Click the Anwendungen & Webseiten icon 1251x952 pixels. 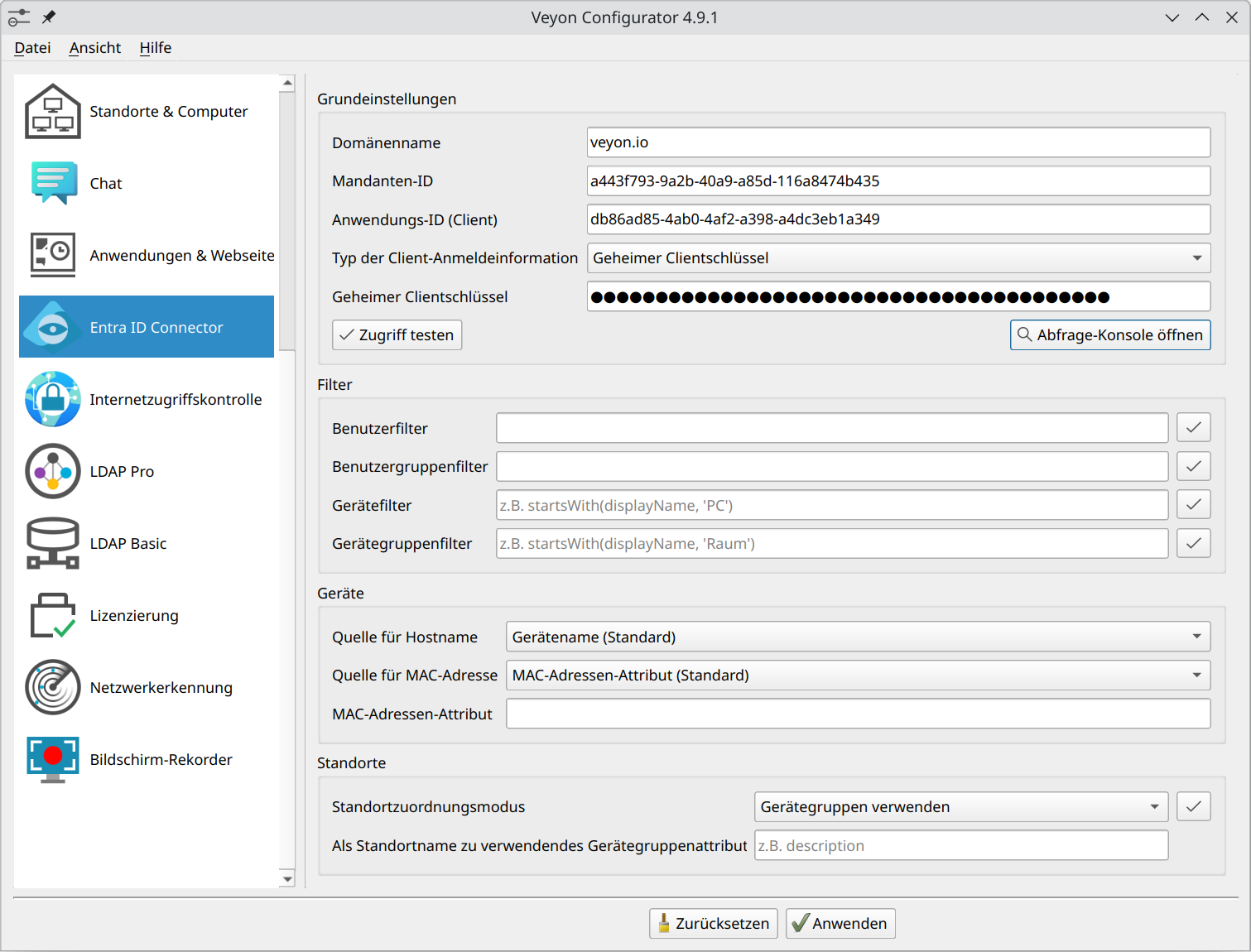click(53, 256)
